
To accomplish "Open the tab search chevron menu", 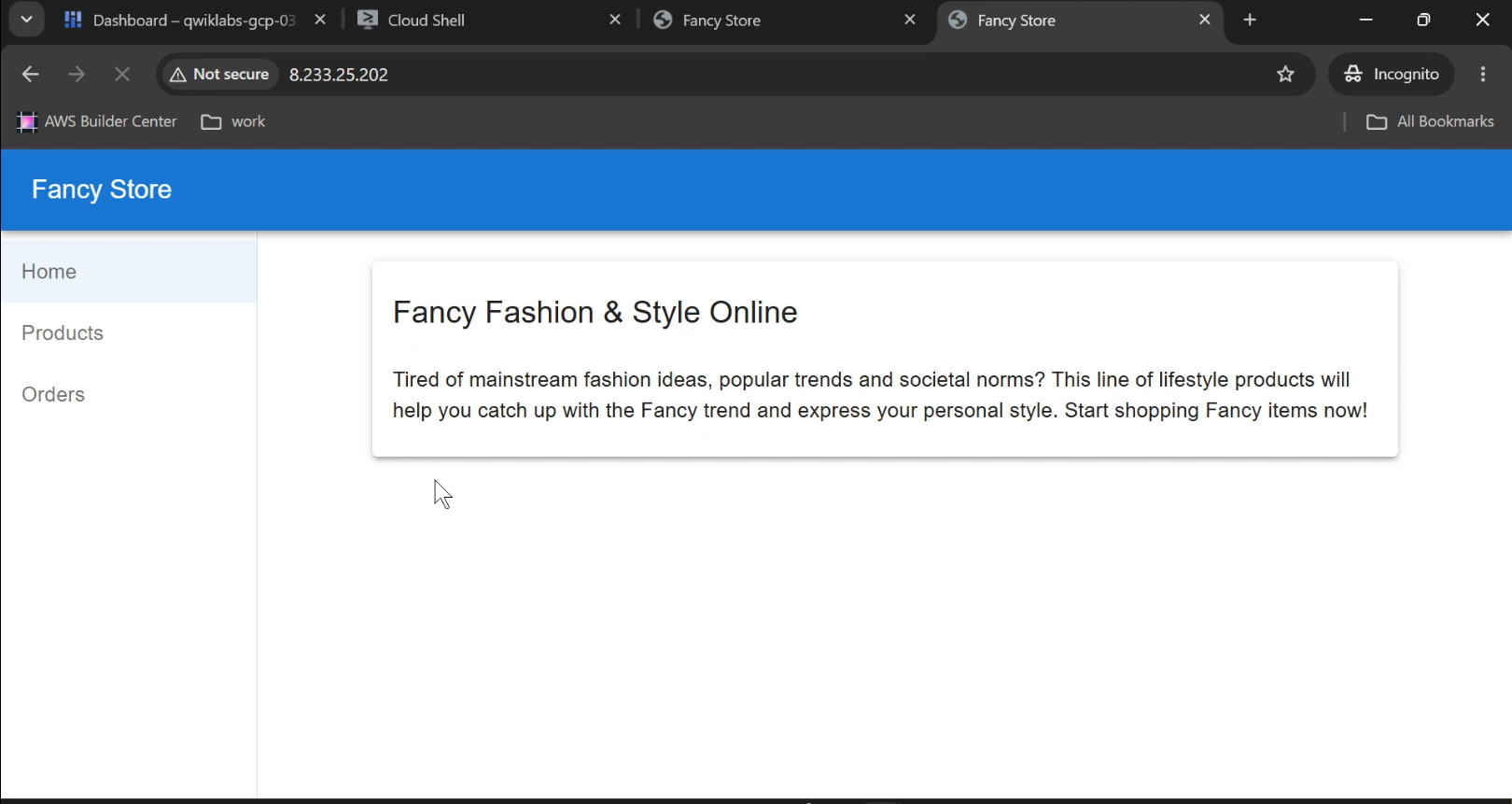I will click(26, 20).
